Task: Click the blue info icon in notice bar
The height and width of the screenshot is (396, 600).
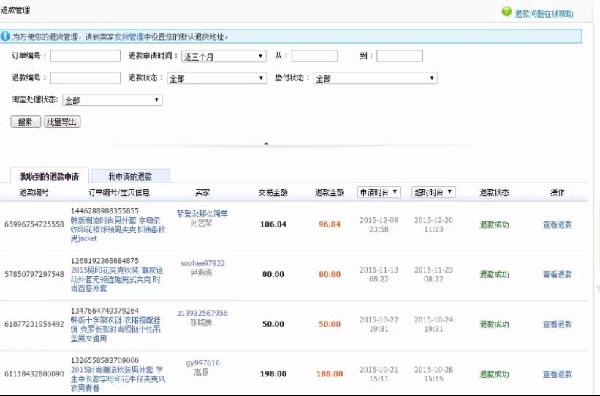Action: 5,36
